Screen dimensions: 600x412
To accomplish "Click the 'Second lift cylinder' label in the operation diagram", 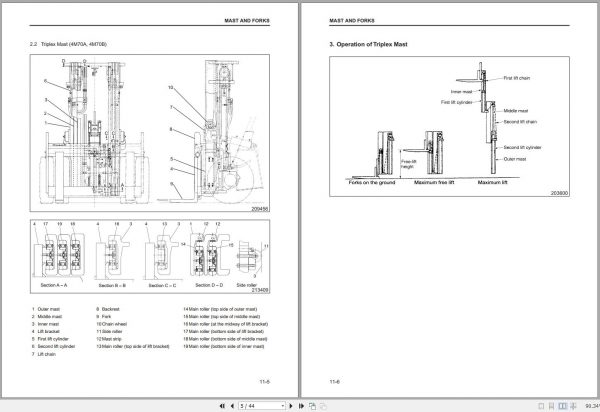I will coord(522,148).
